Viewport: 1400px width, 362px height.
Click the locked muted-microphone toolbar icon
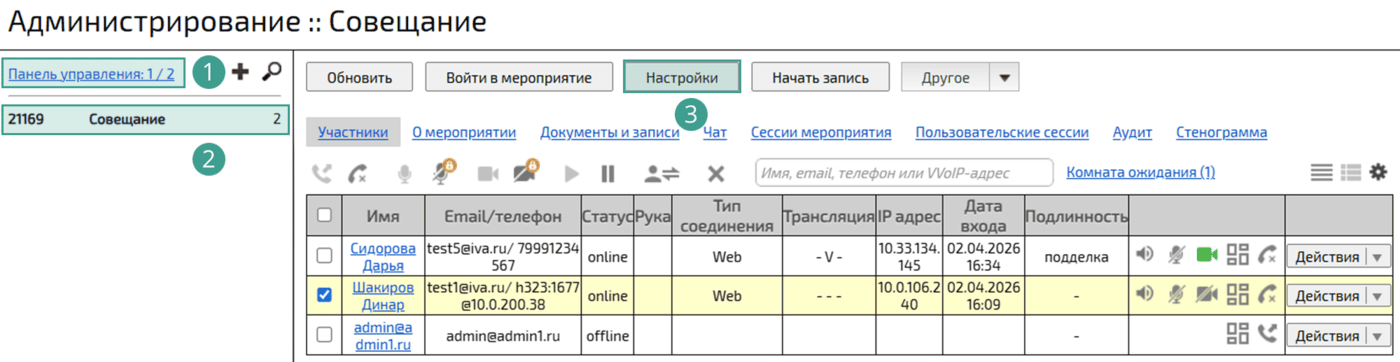click(x=443, y=172)
